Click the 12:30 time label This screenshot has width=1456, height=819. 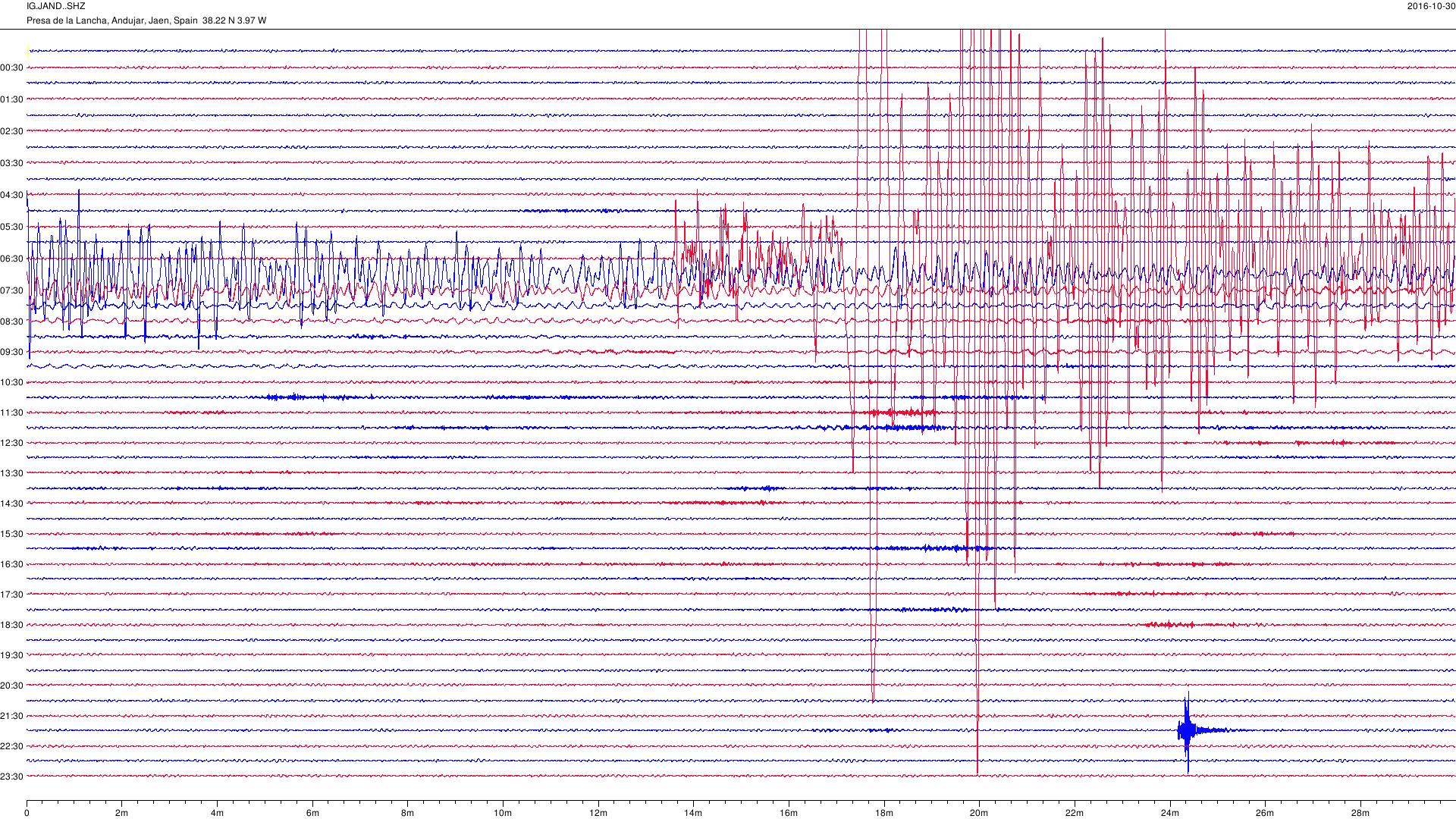(11, 444)
